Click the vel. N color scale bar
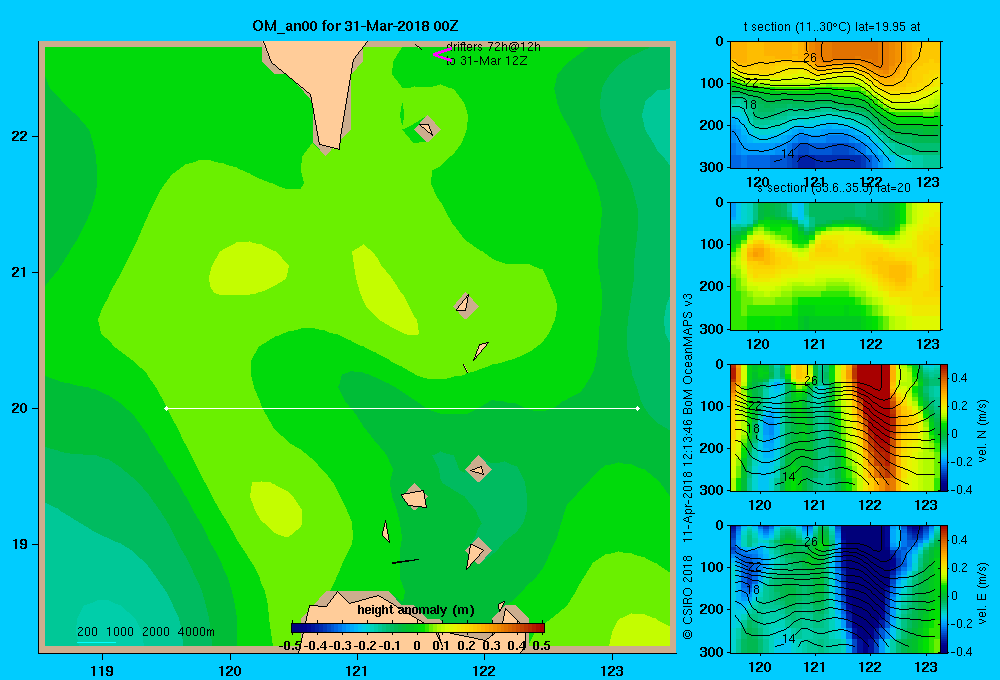This screenshot has height=680, width=1000. 945,427
